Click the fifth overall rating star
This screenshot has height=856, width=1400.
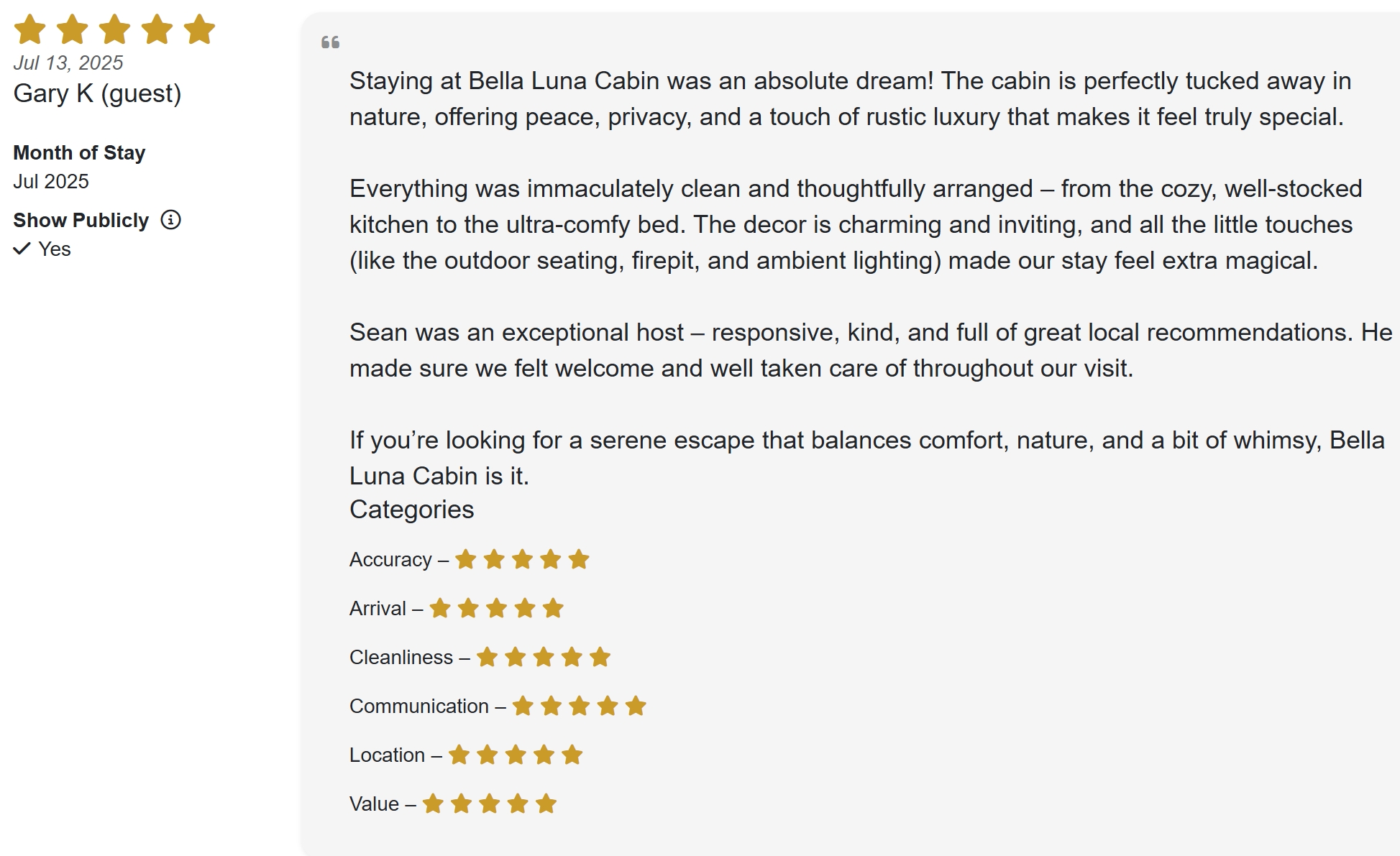199,29
